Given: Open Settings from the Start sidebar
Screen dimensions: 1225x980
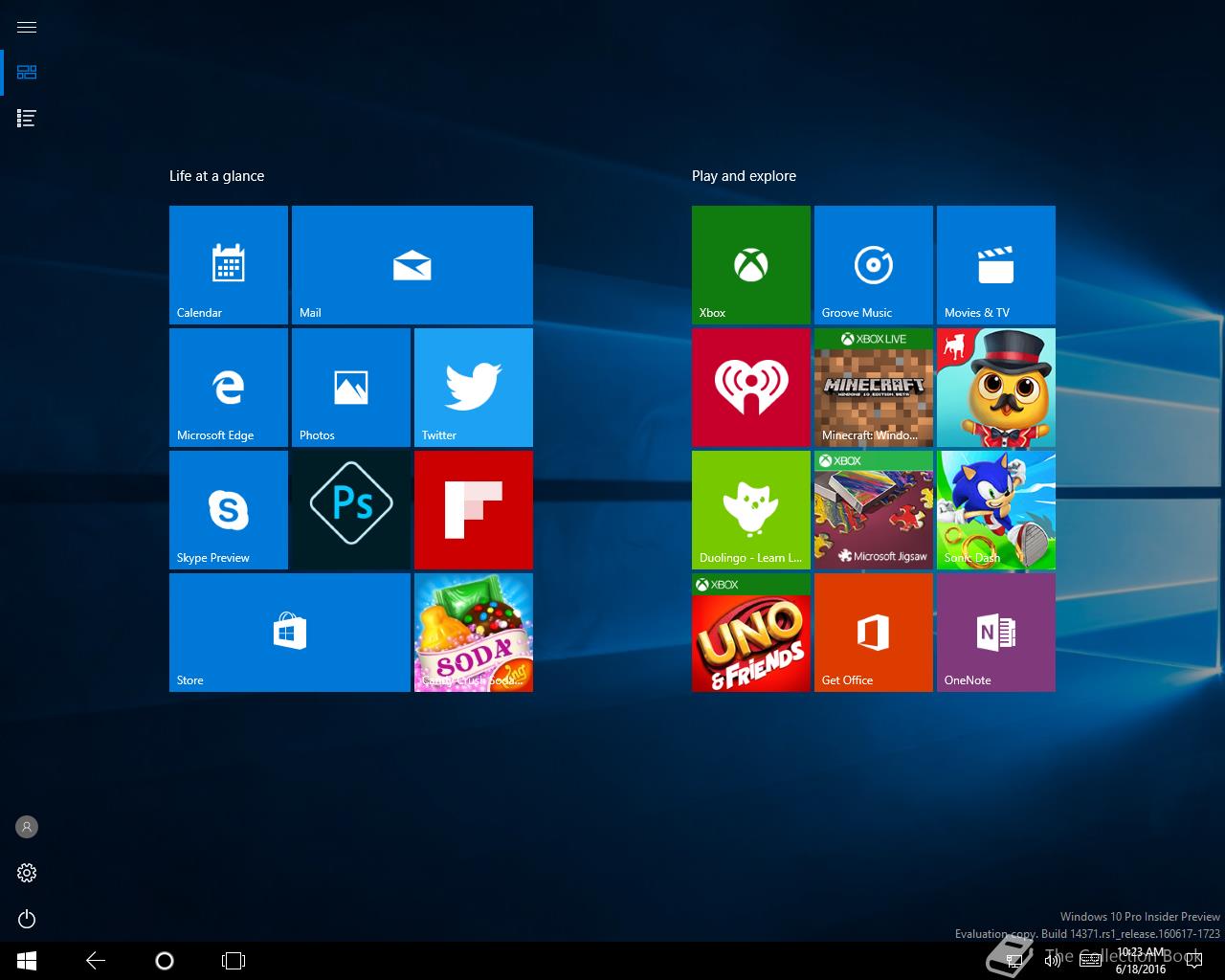Looking at the screenshot, I should coord(27,873).
